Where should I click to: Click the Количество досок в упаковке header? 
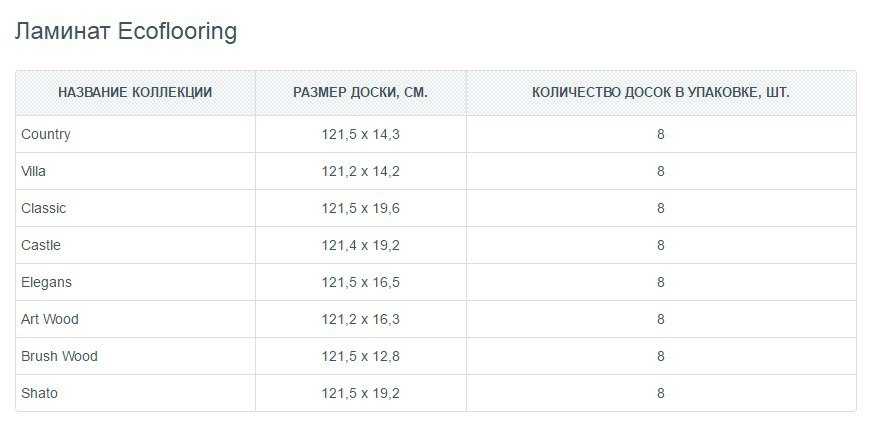(661, 92)
